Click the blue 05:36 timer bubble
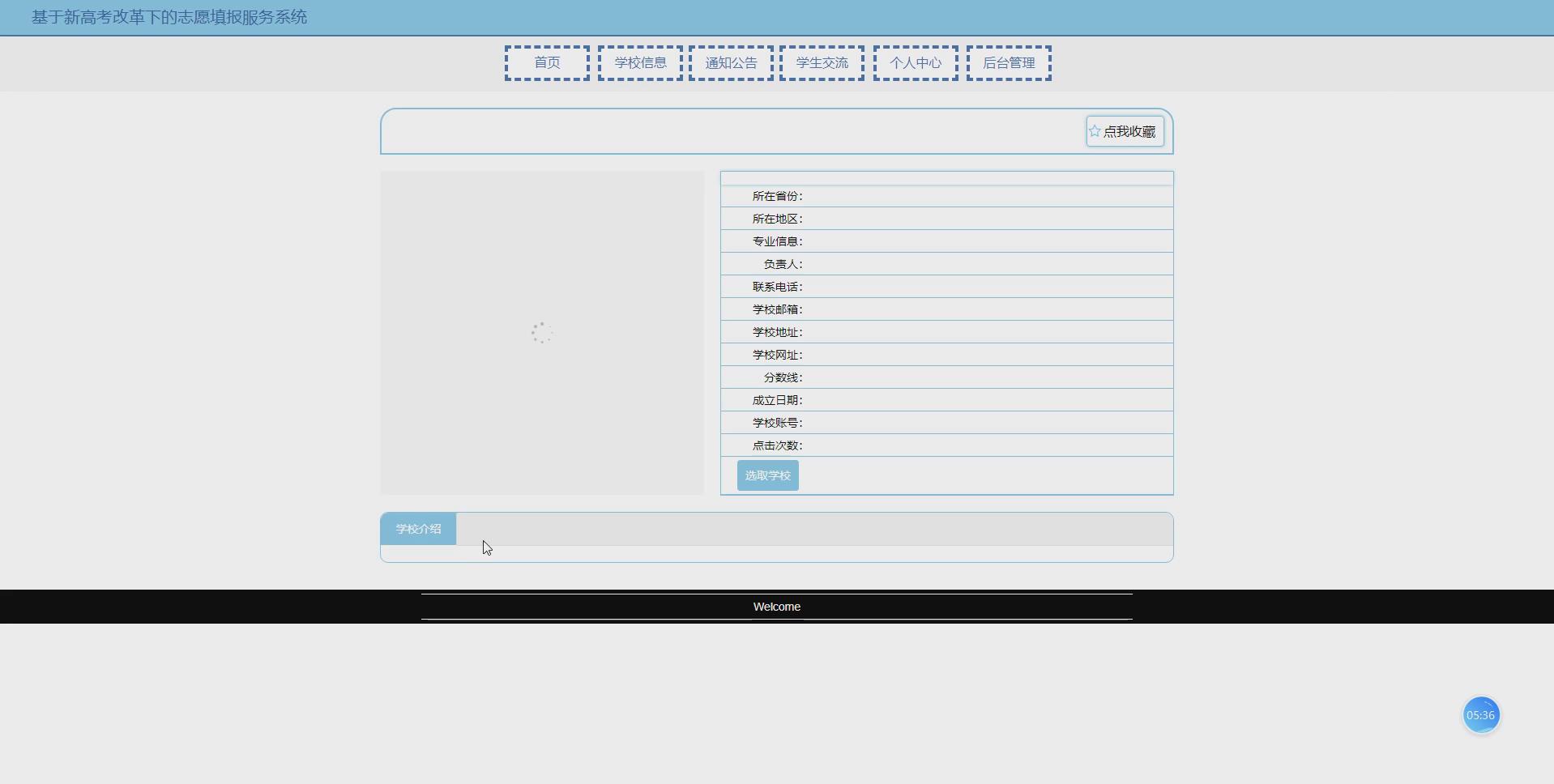This screenshot has height=784, width=1554. [x=1481, y=715]
